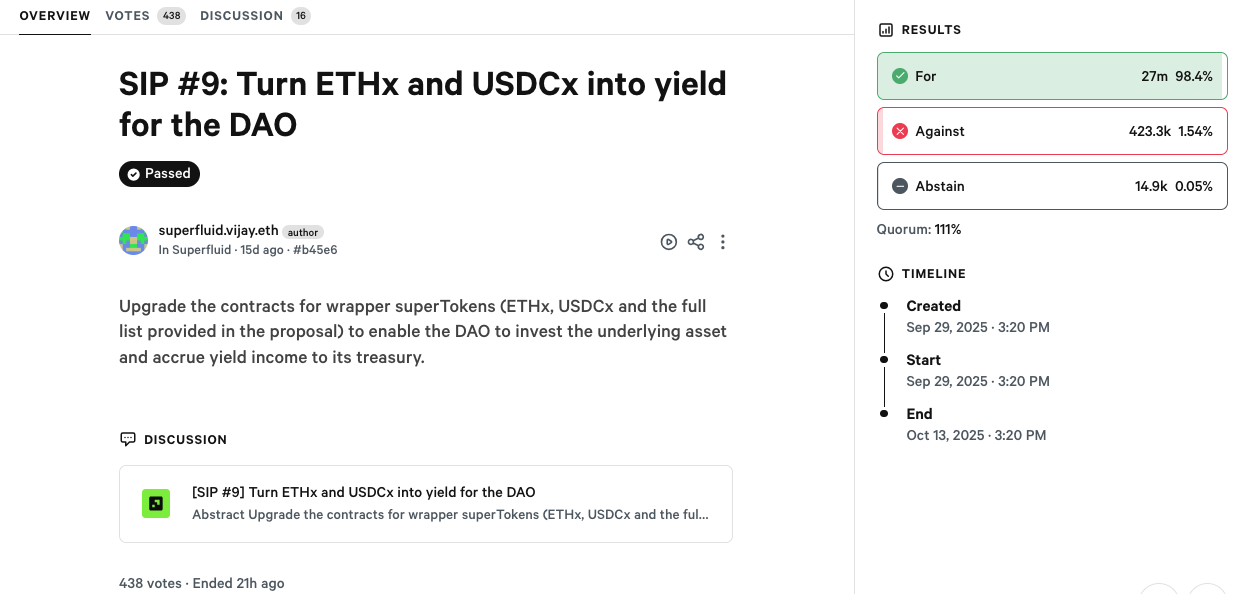Click the Superfluid space link under the author

[201, 250]
